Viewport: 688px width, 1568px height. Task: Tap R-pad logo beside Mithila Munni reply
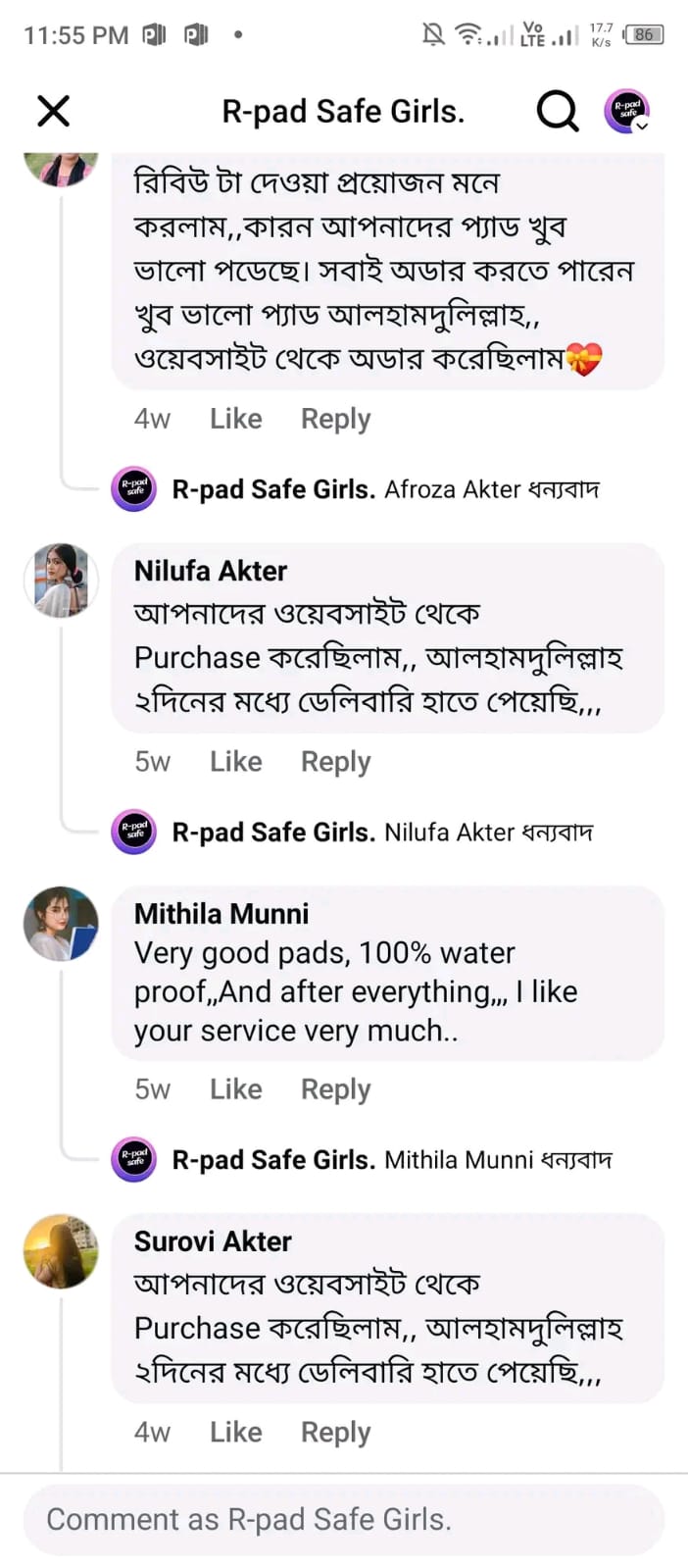point(134,1159)
